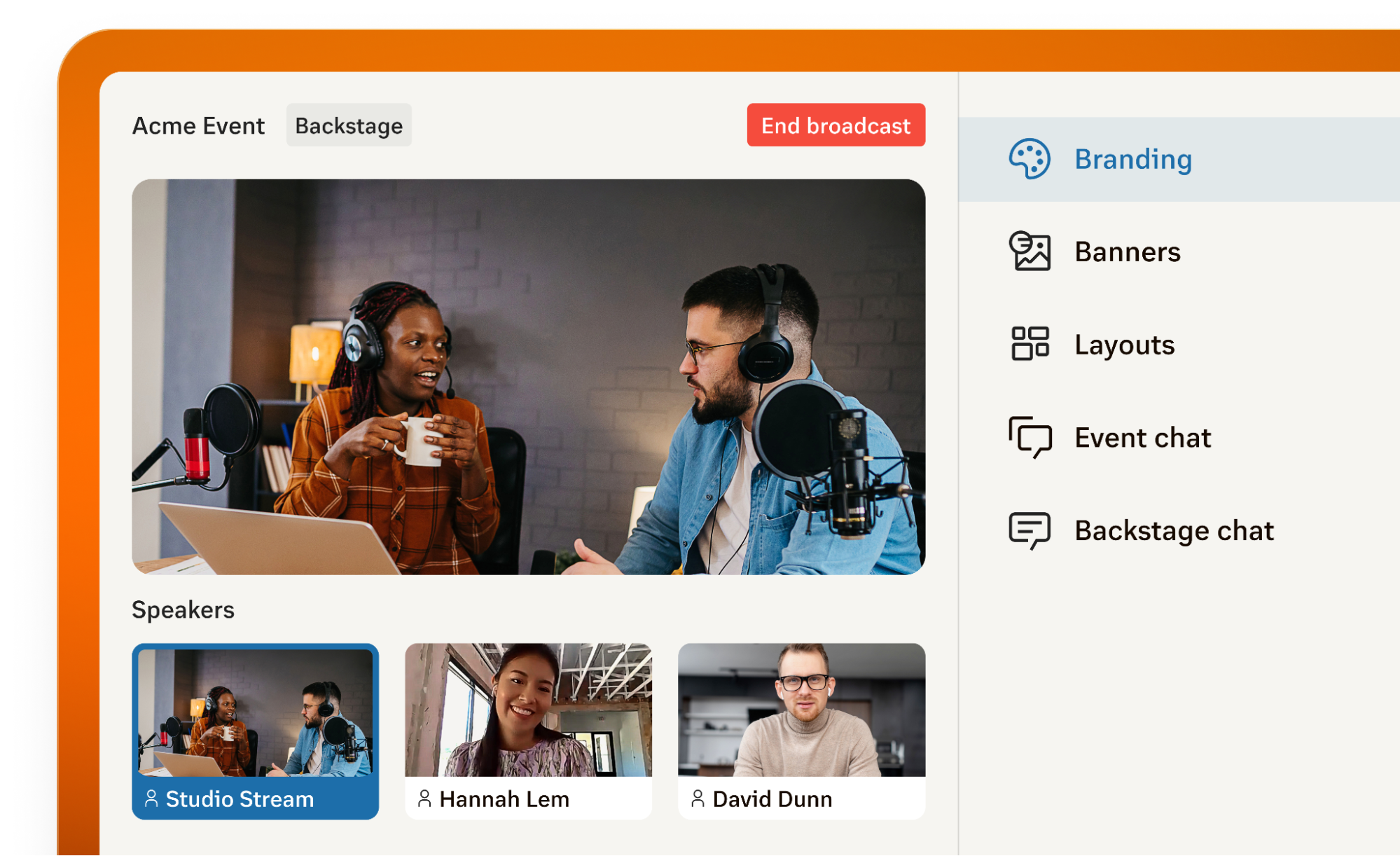The width and height of the screenshot is (1400, 856).
Task: Click the main broadcast video preview
Action: click(528, 377)
